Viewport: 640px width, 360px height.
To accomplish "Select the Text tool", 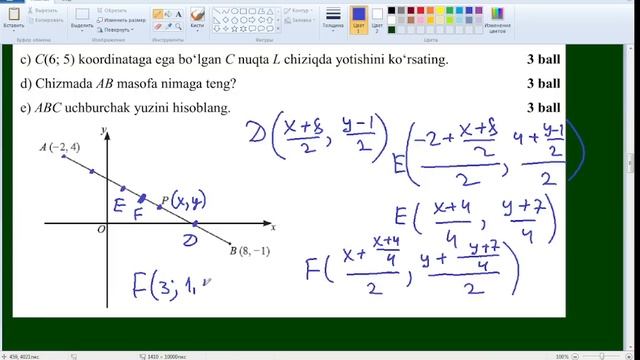I will [x=178, y=15].
